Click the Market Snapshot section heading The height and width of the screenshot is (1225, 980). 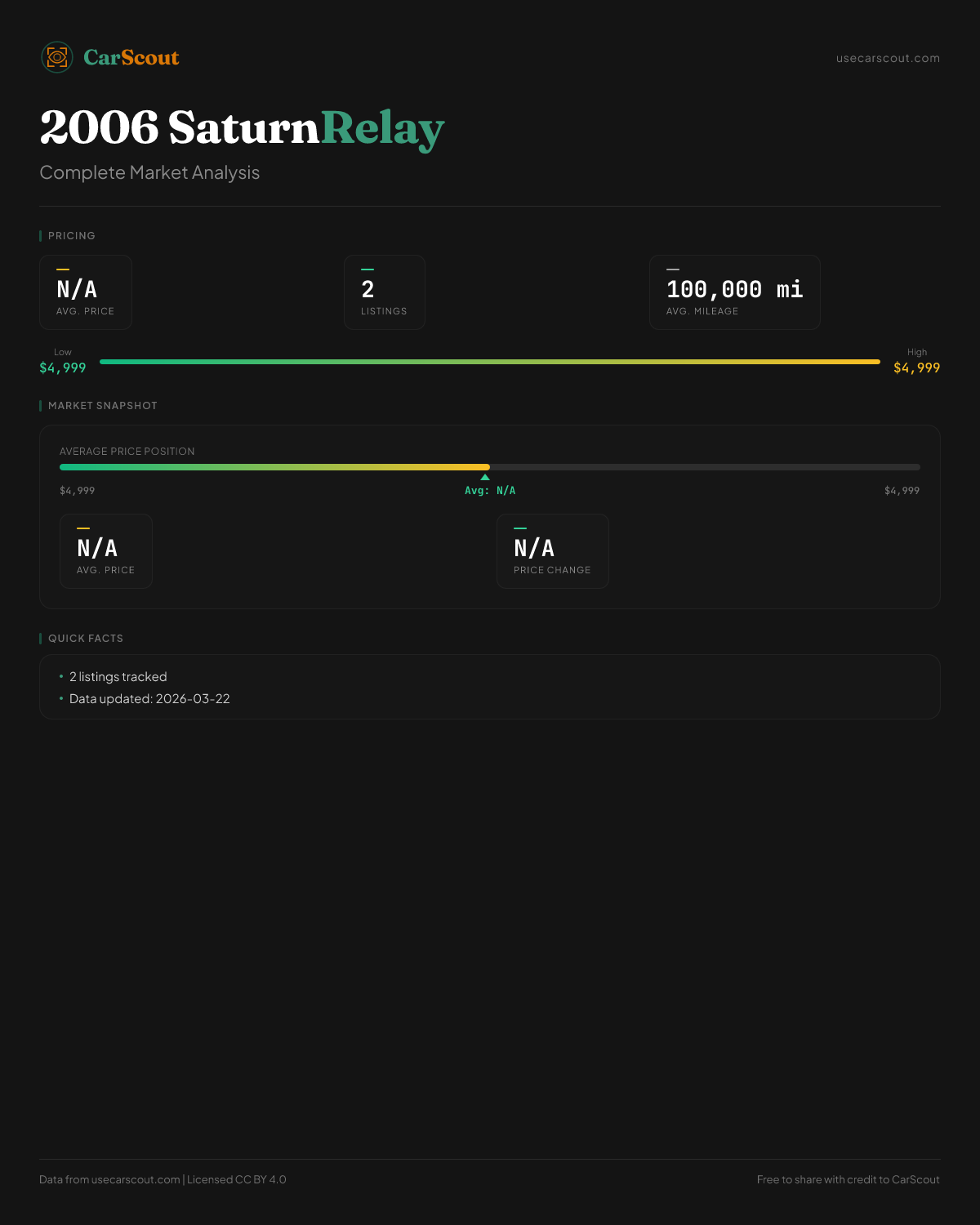[x=103, y=406]
